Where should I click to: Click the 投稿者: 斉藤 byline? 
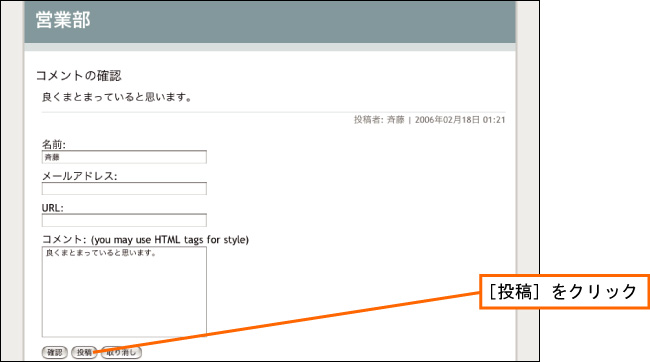tap(379, 120)
